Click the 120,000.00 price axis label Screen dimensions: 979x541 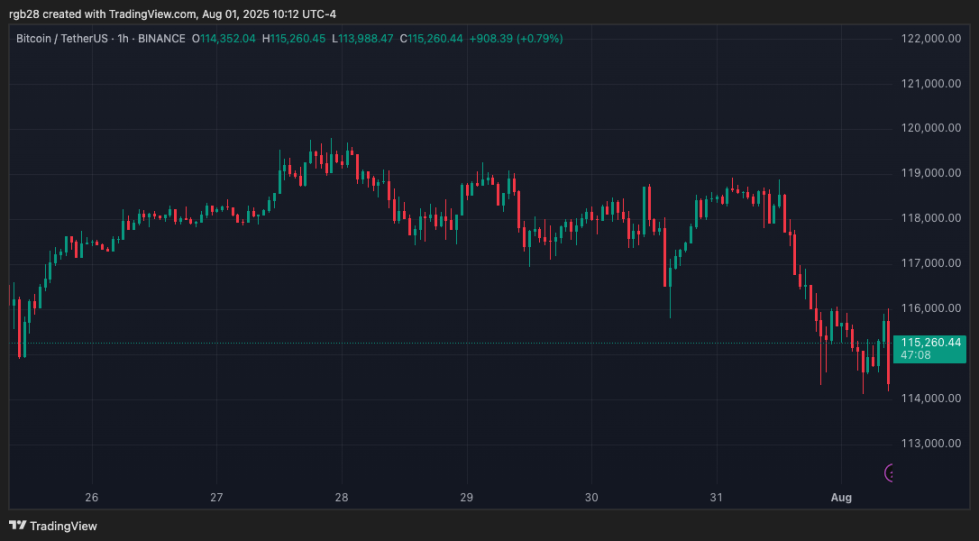pyautogui.click(x=930, y=128)
